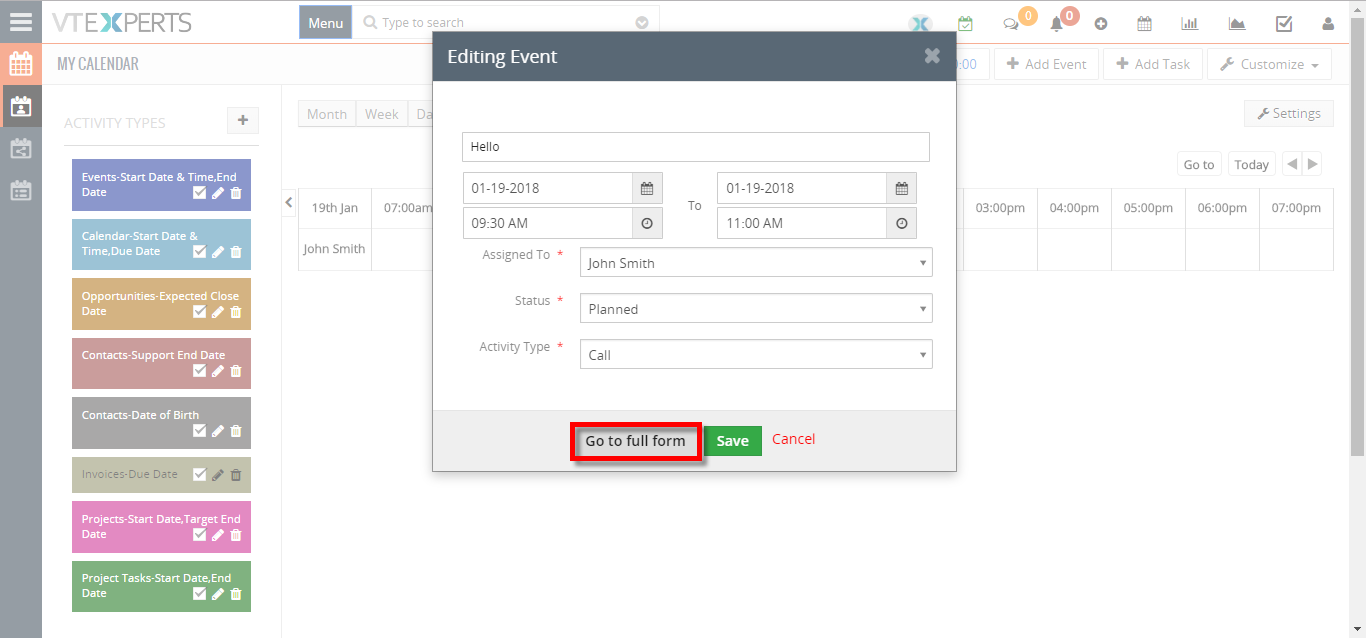
Task: Edit the Events-Start Date activity type
Action: pos(218,193)
